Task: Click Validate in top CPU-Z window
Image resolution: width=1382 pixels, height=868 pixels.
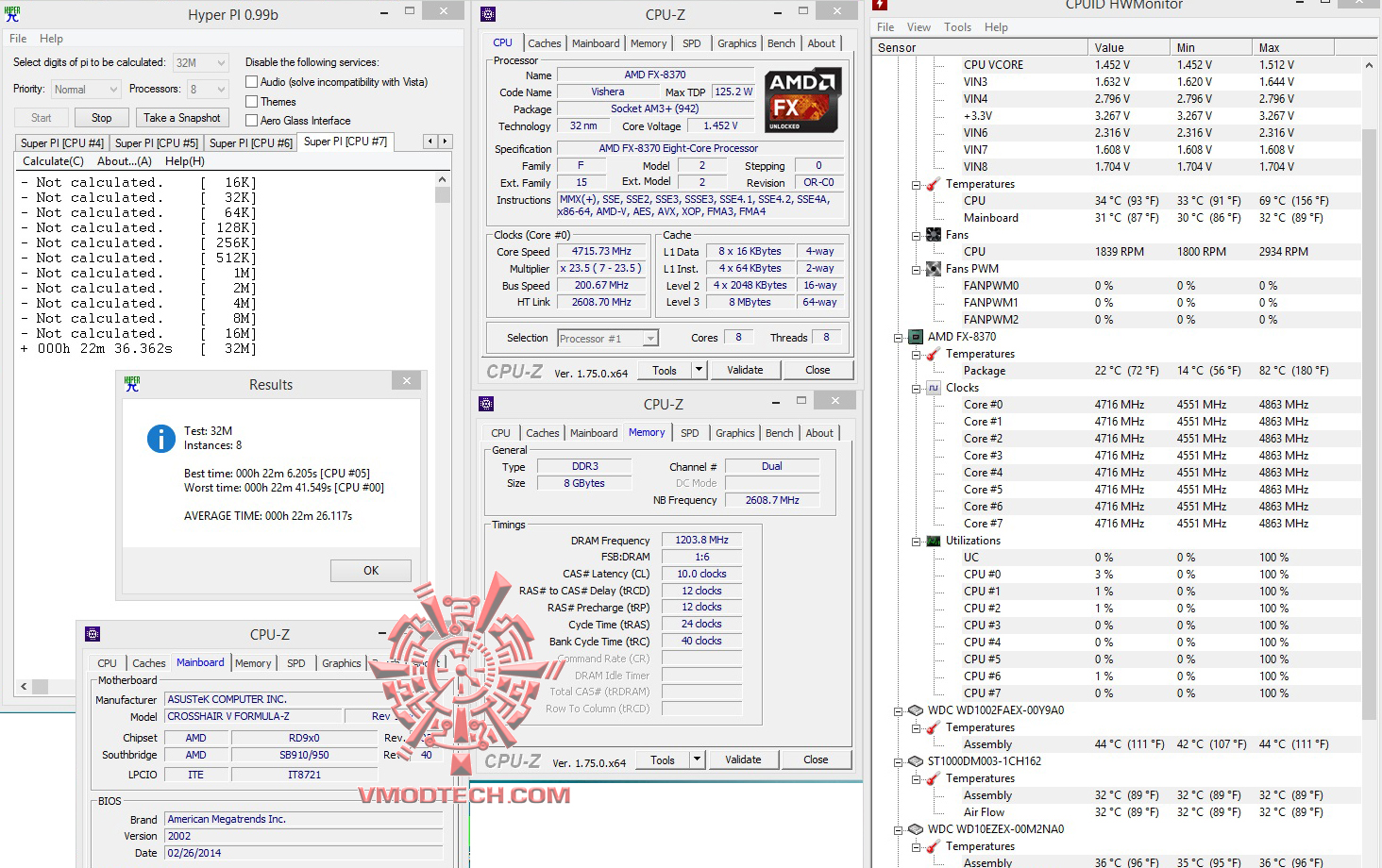Action: click(x=745, y=370)
